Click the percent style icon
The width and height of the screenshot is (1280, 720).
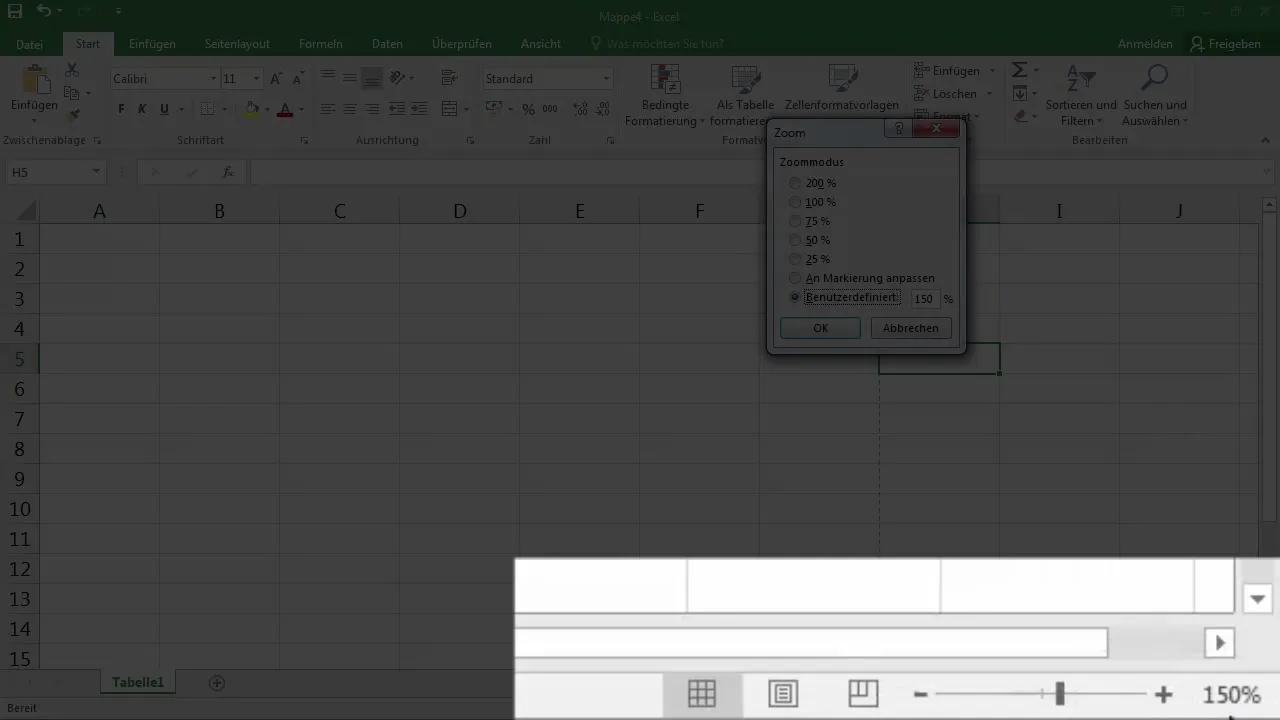click(527, 109)
